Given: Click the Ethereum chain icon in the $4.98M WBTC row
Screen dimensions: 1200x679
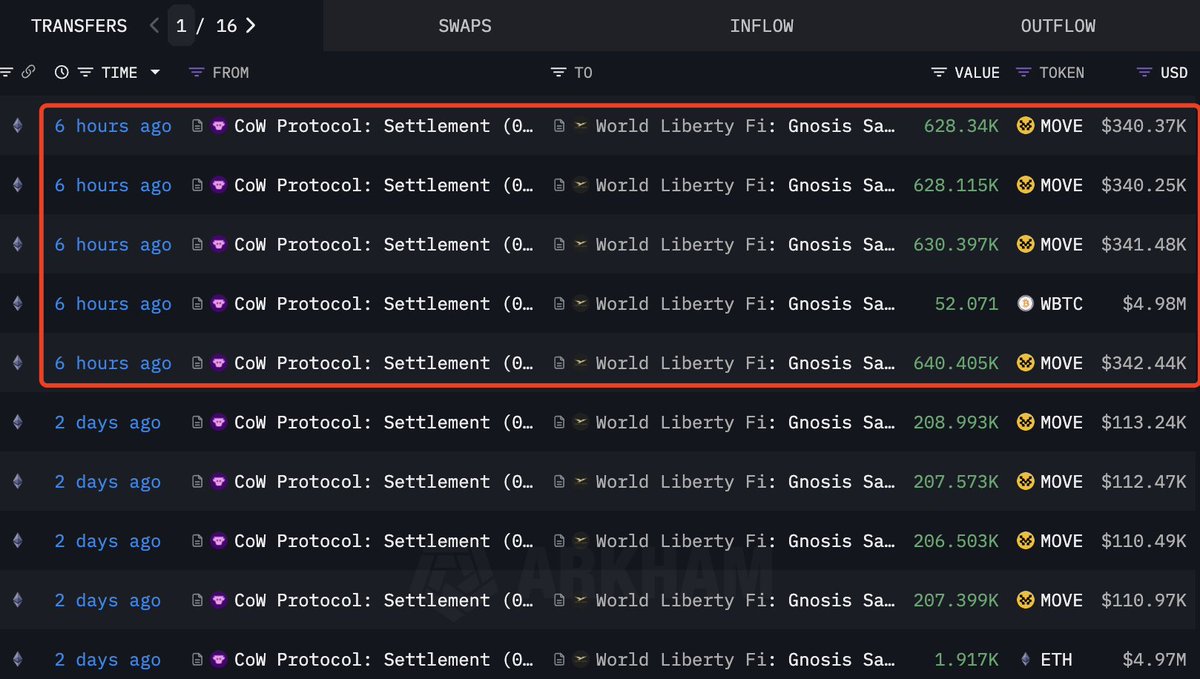Looking at the screenshot, I should [x=16, y=304].
